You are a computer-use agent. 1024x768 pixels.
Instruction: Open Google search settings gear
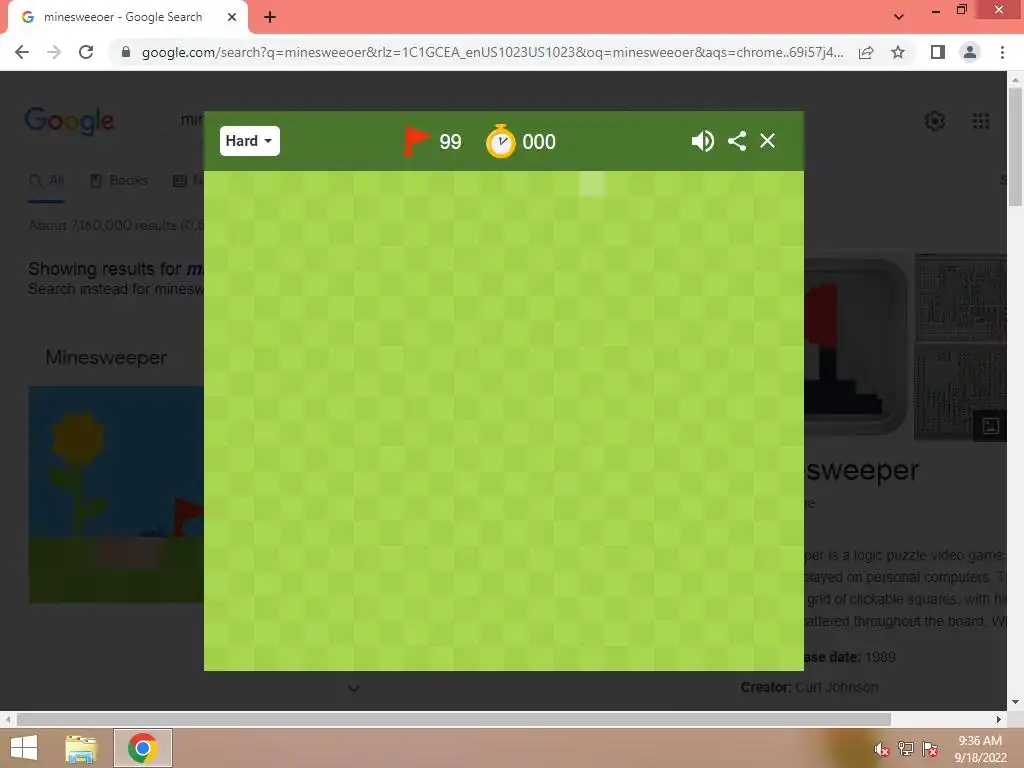(x=935, y=121)
